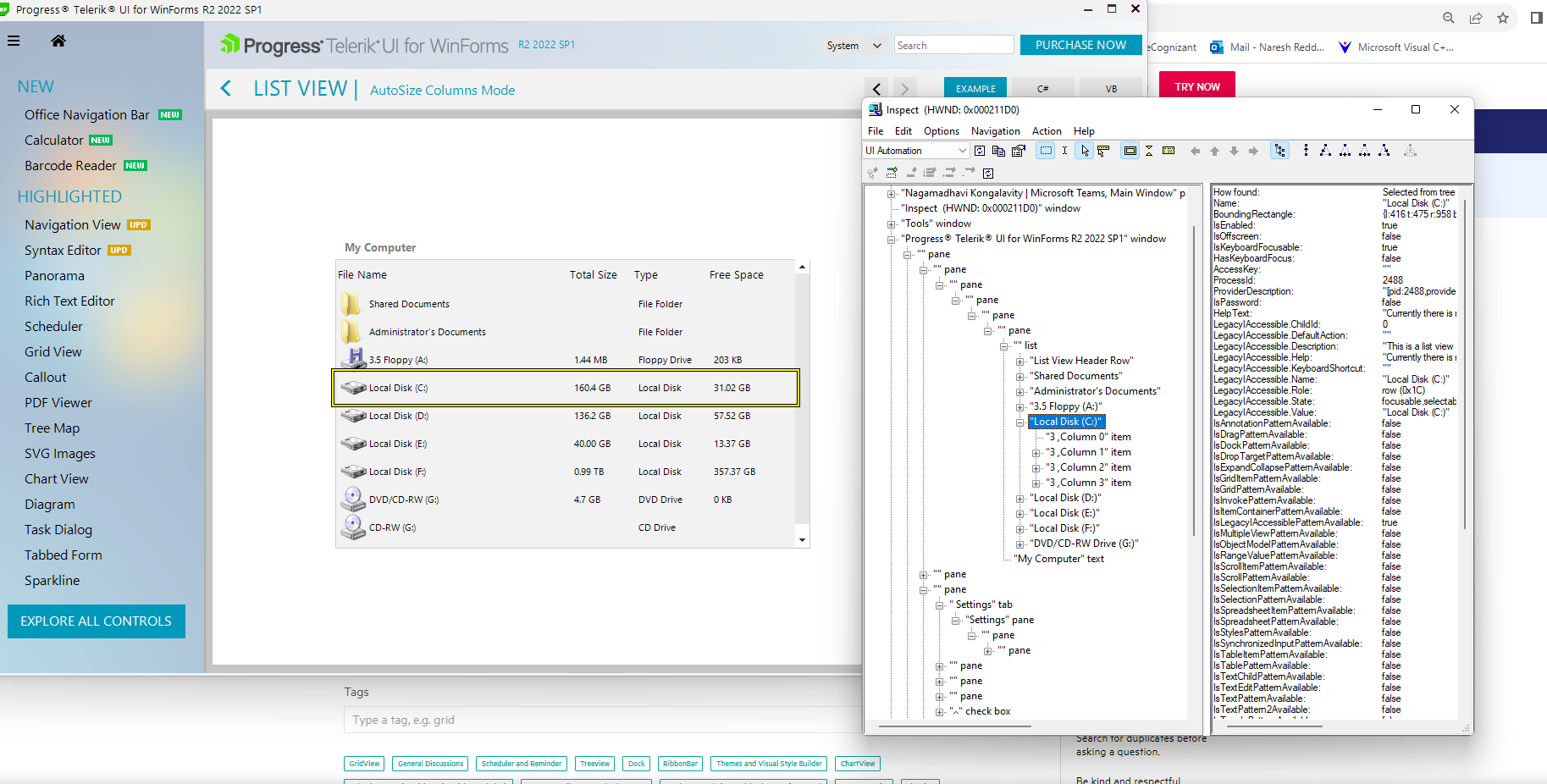Open the UI Automation mode dropdown
The height and width of the screenshot is (784, 1547).
(962, 150)
